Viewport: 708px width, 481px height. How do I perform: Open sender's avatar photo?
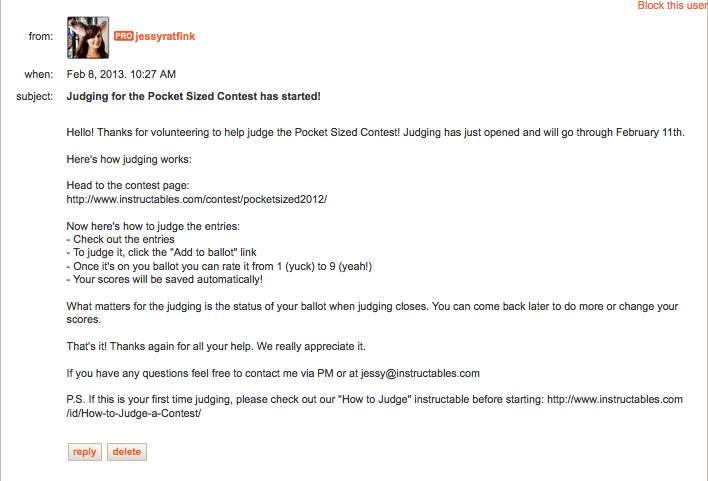(x=88, y=37)
